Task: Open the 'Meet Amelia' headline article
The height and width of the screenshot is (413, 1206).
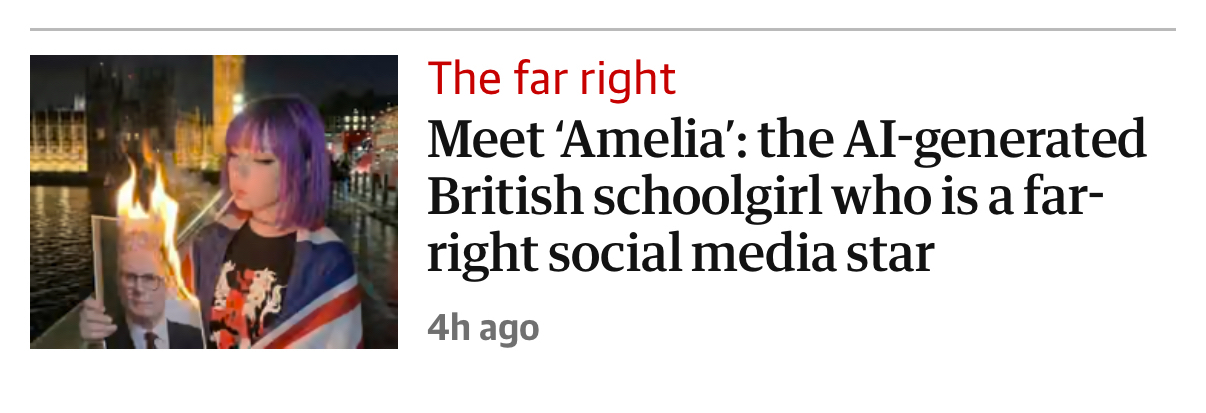Action: coord(786,197)
